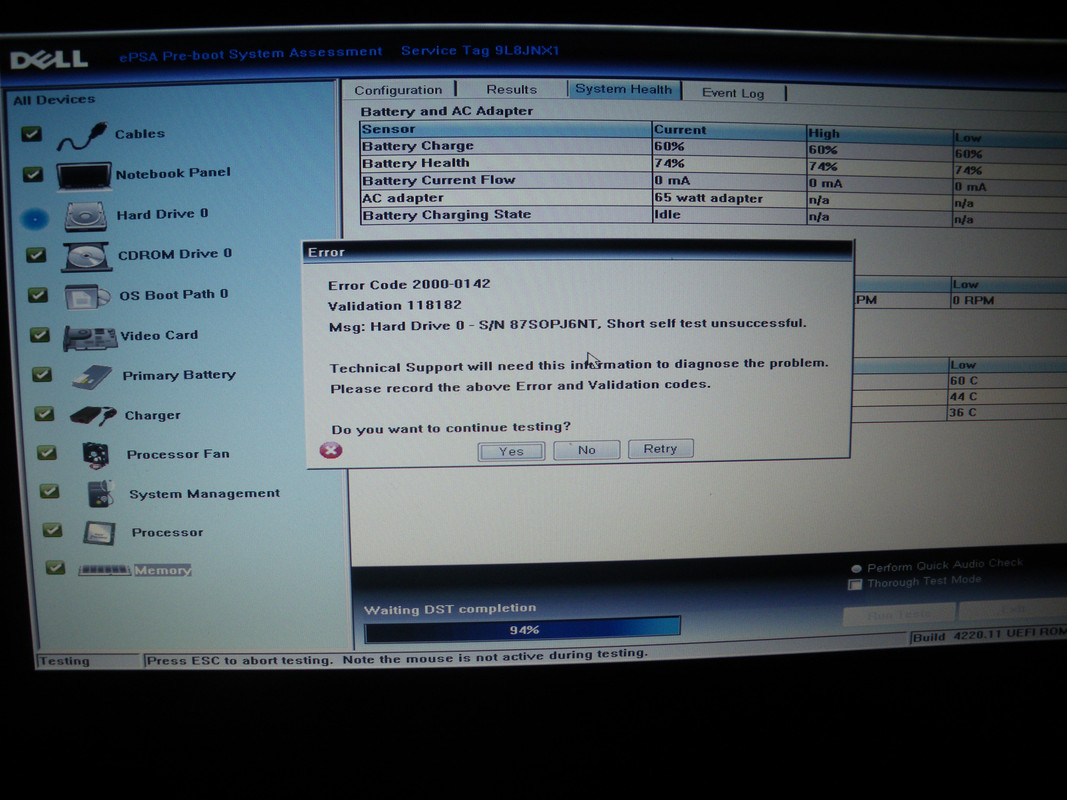1067x800 pixels.
Task: Click the 'All Devices' heading
Action: pyautogui.click(x=54, y=100)
